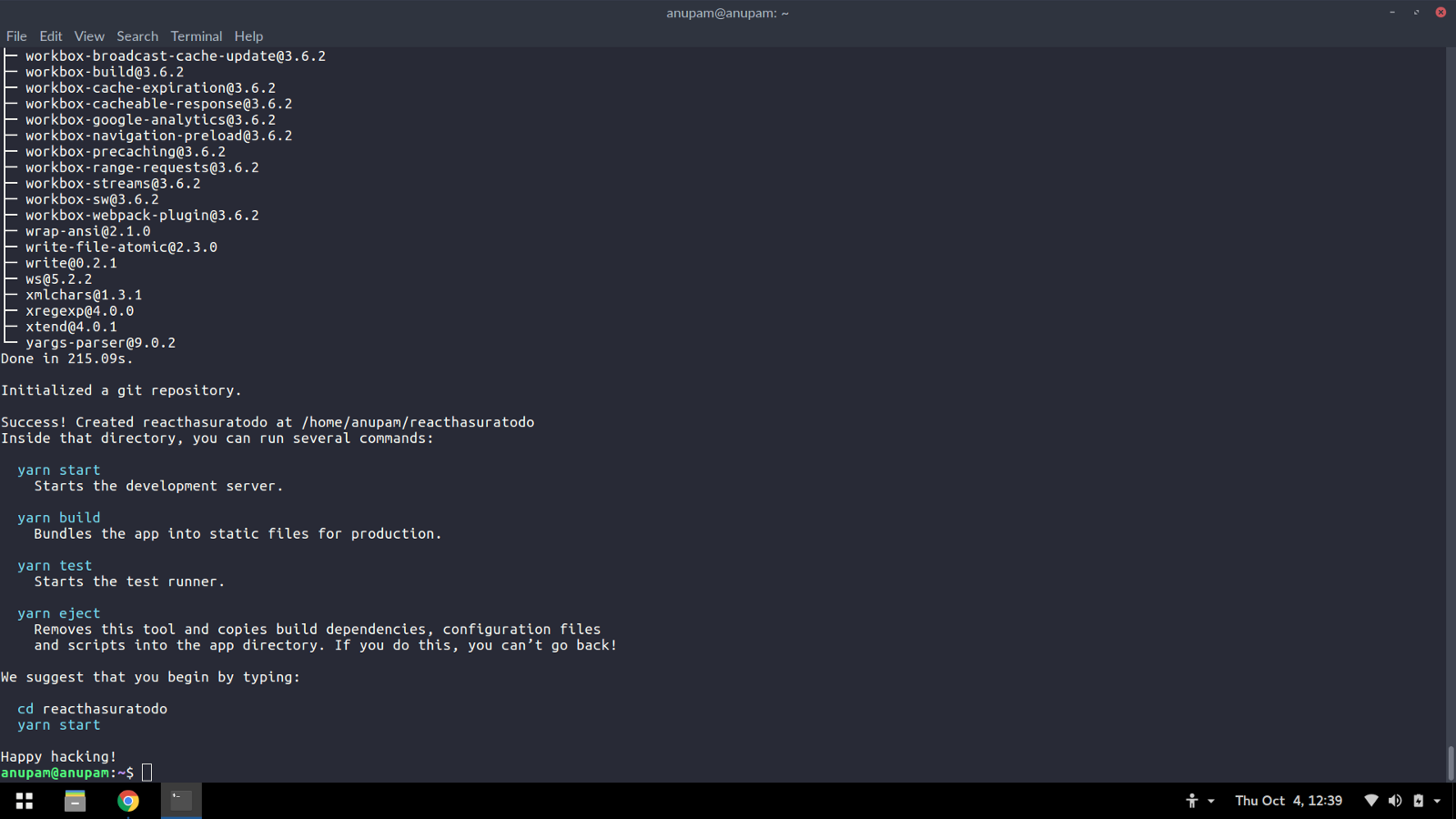Open the clock showing Thu Oct 4
1456x819 pixels.
pos(1289,801)
